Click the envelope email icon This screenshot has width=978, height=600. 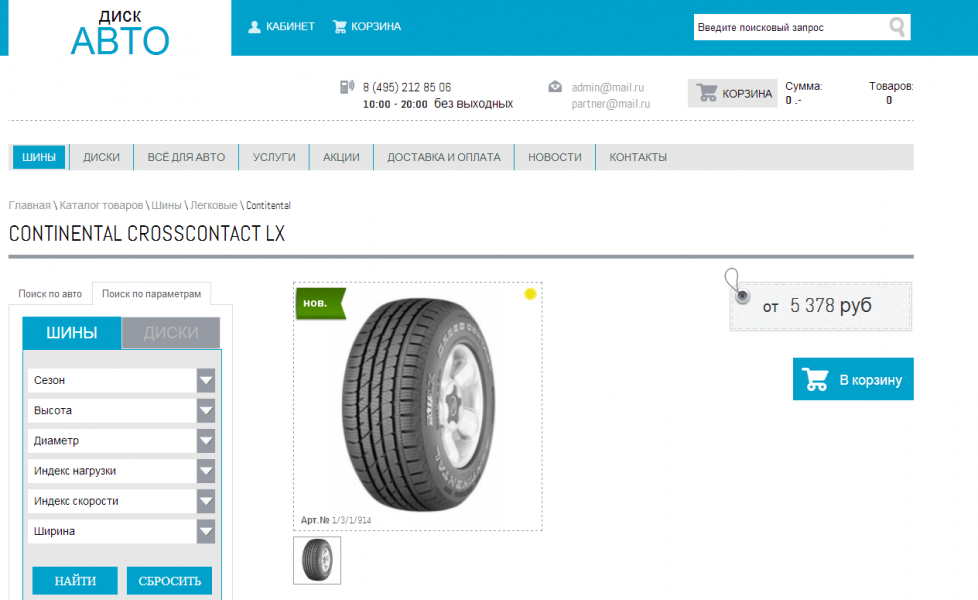click(555, 87)
